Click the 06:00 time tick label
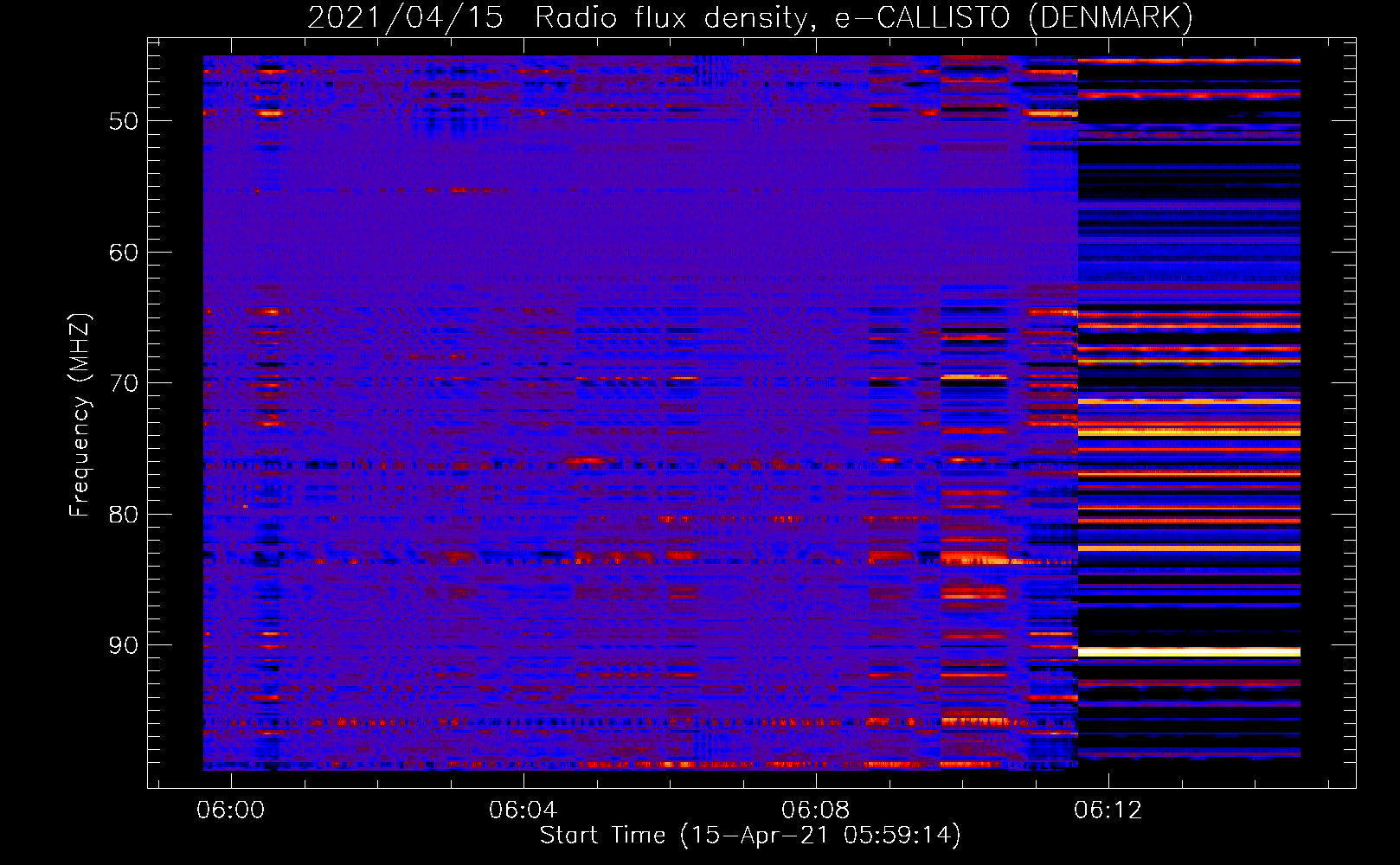 230,811
